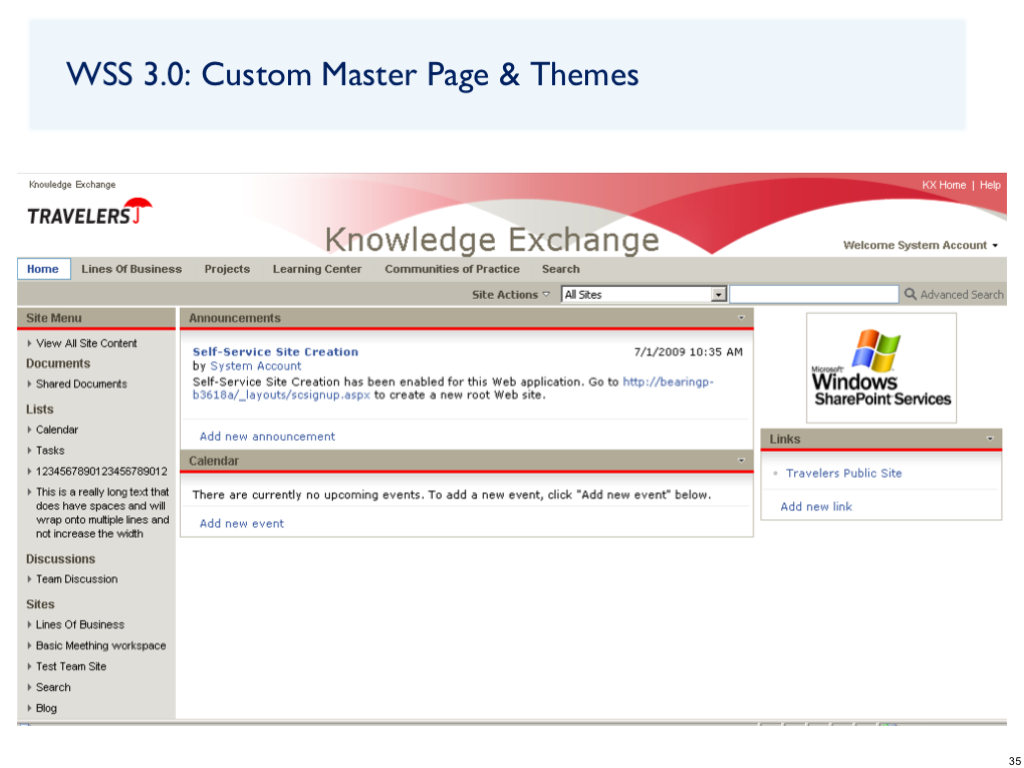Screen dimensions: 1024x768
Task: Click the Links web part title
Action: [784, 439]
